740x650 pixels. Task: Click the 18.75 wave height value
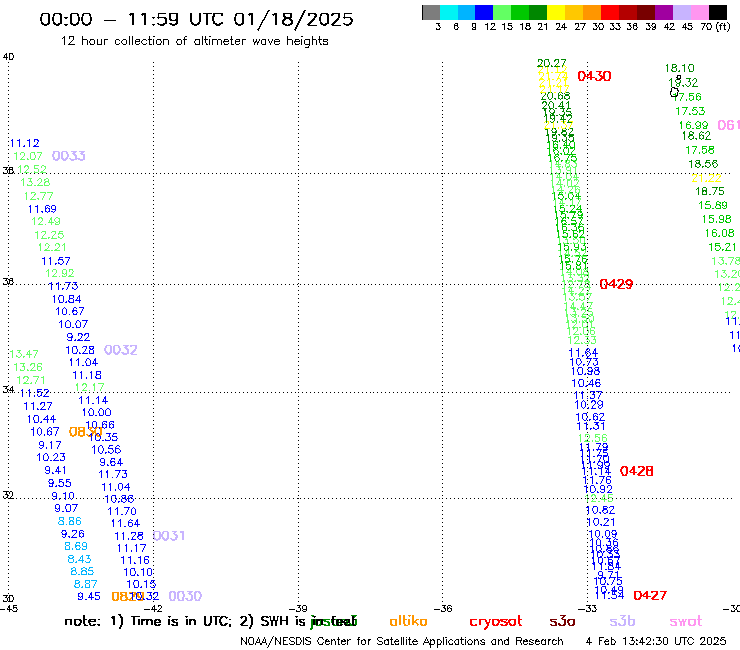(710, 191)
